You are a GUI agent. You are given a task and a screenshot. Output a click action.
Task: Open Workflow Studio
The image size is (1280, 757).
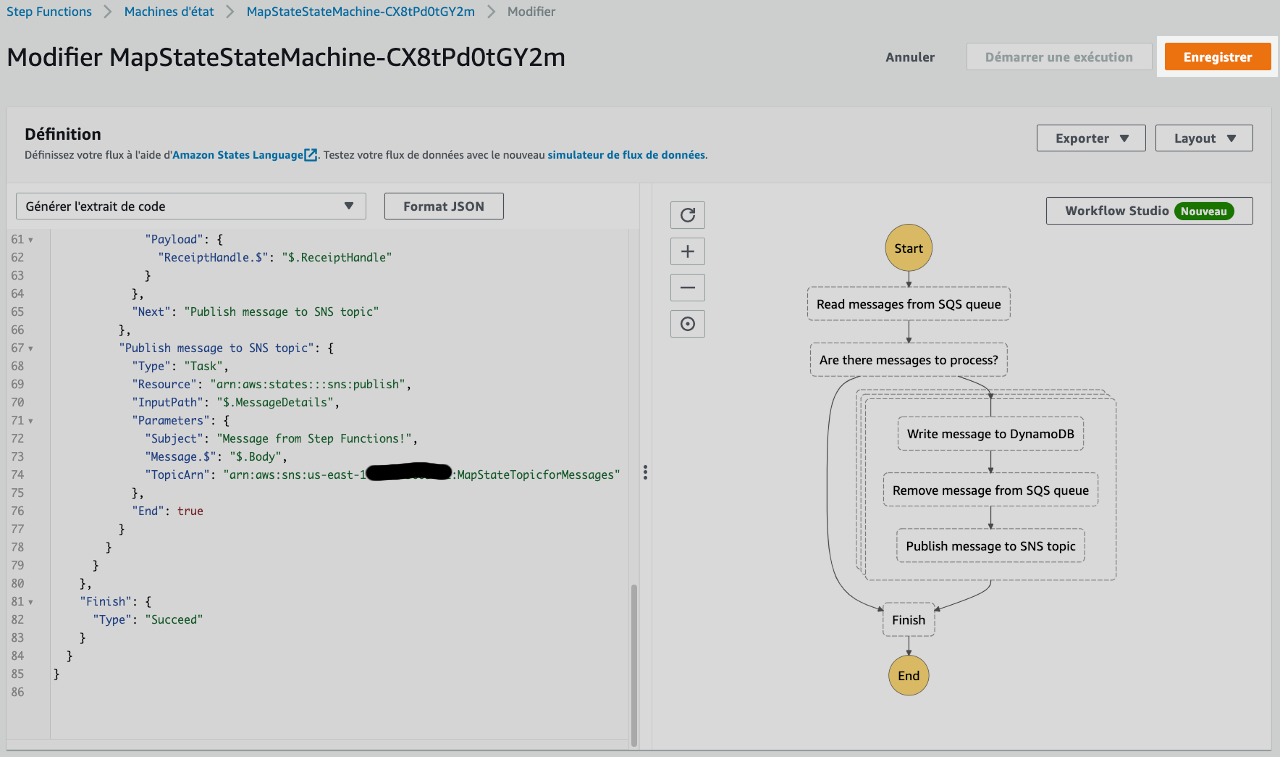[x=1149, y=211]
